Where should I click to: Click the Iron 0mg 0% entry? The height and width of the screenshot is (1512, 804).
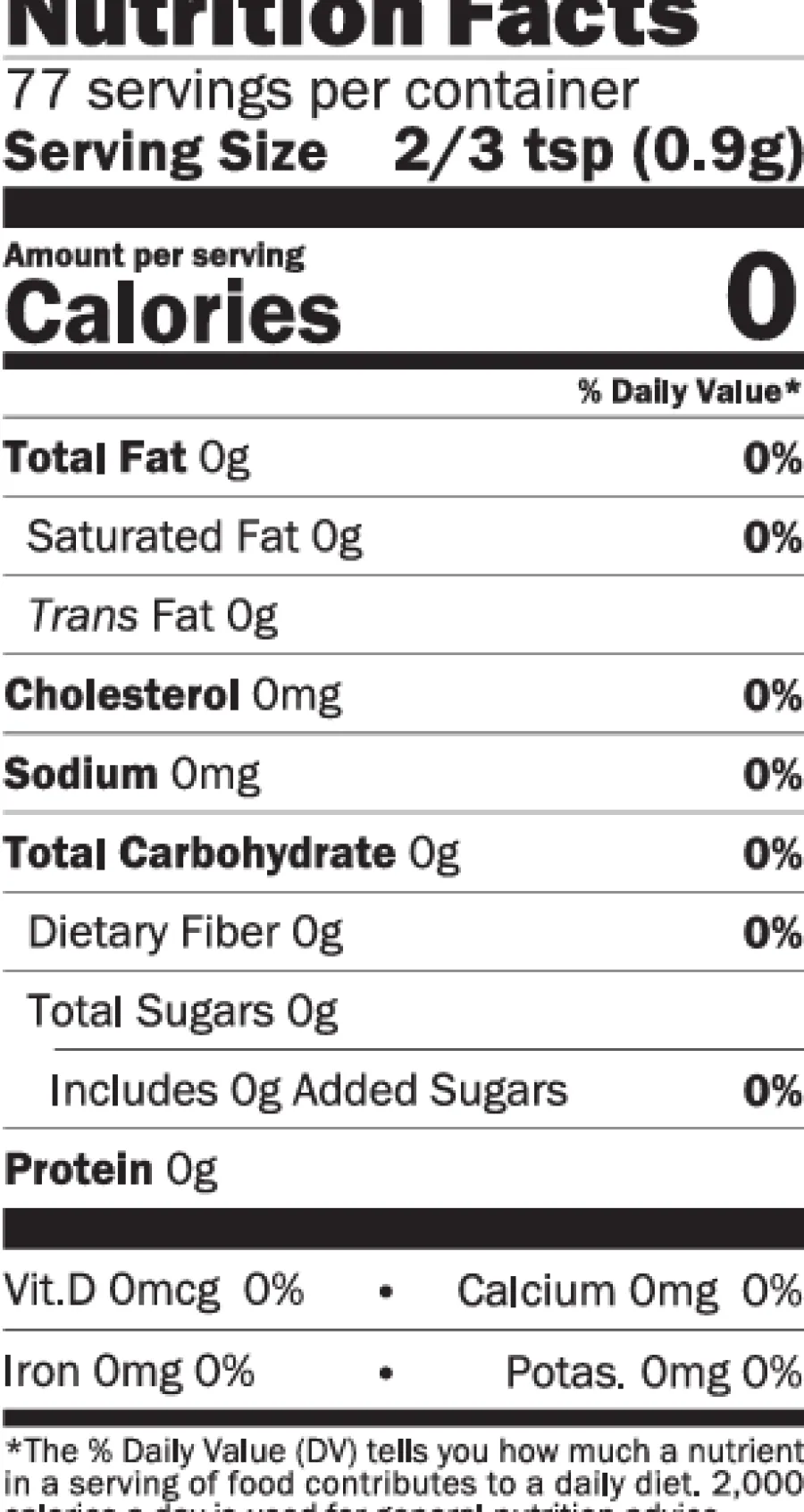[130, 1372]
